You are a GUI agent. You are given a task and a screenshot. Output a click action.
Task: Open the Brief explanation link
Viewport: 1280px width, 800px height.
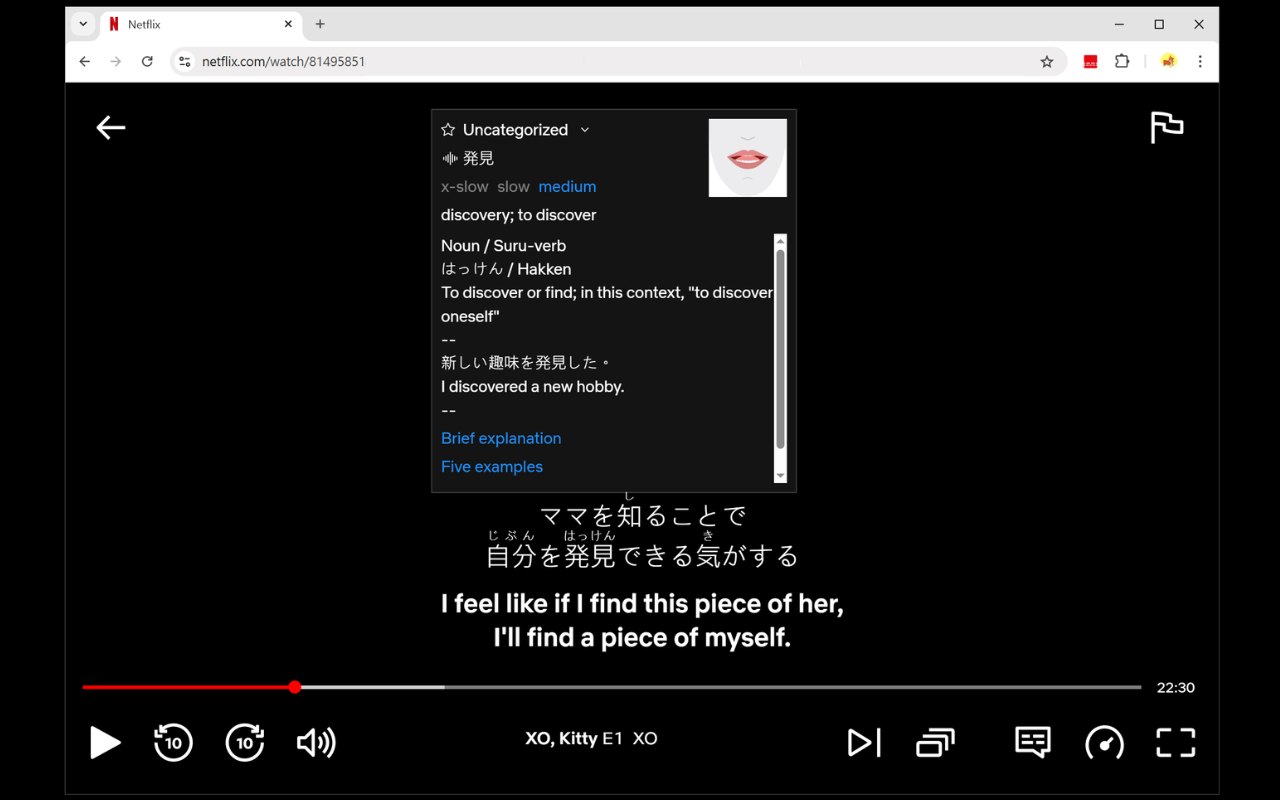tap(501, 438)
